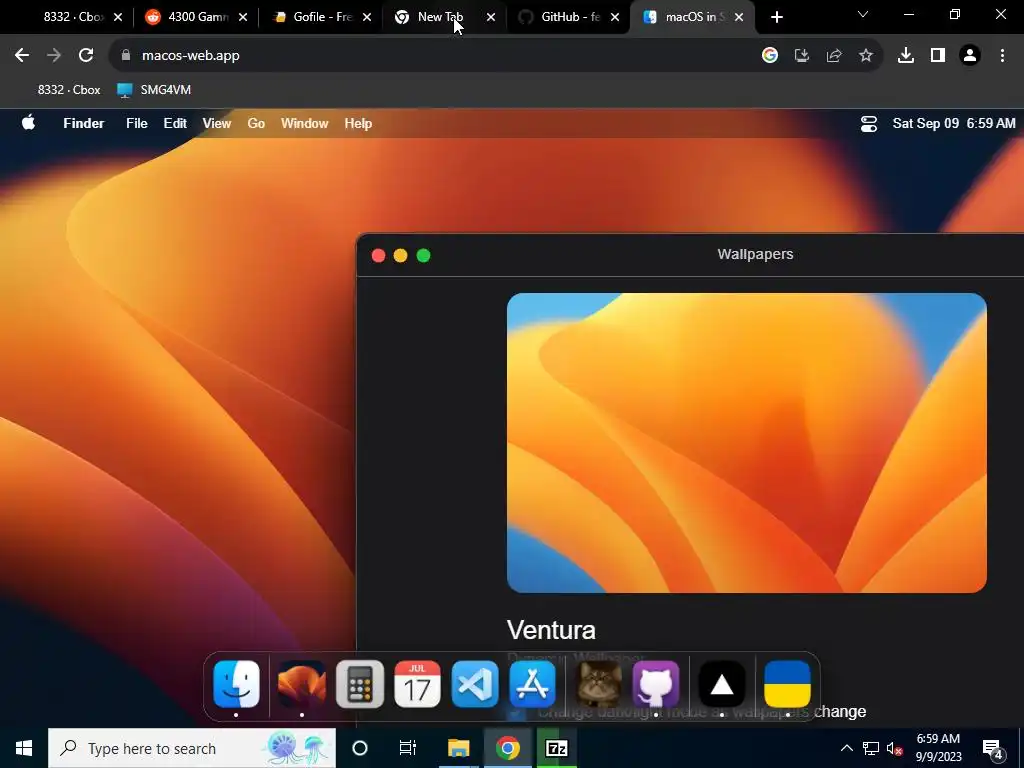Screen dimensions: 1024x768
Task: Open the Vercel triangle dock icon
Action: coord(722,684)
